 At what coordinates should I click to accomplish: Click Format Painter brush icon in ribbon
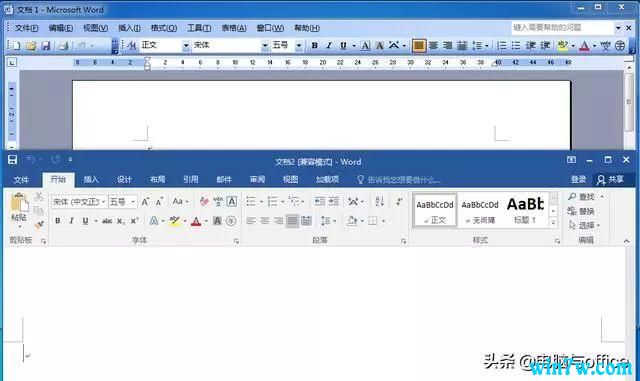(x=39, y=225)
